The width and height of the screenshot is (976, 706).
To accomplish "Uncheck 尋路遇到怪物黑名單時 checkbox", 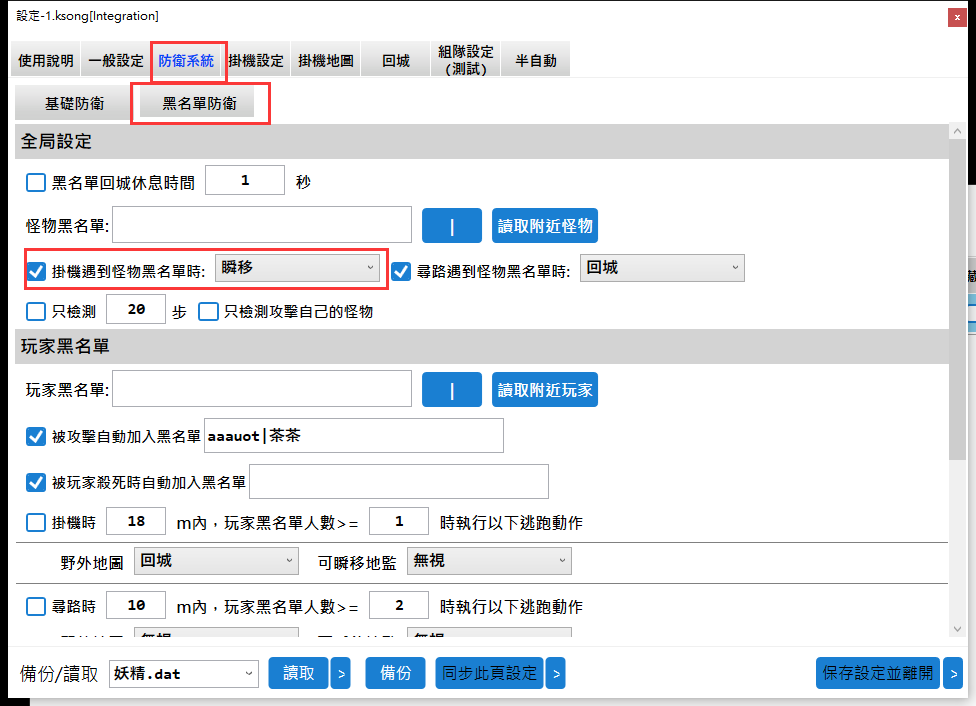I will 401,271.
